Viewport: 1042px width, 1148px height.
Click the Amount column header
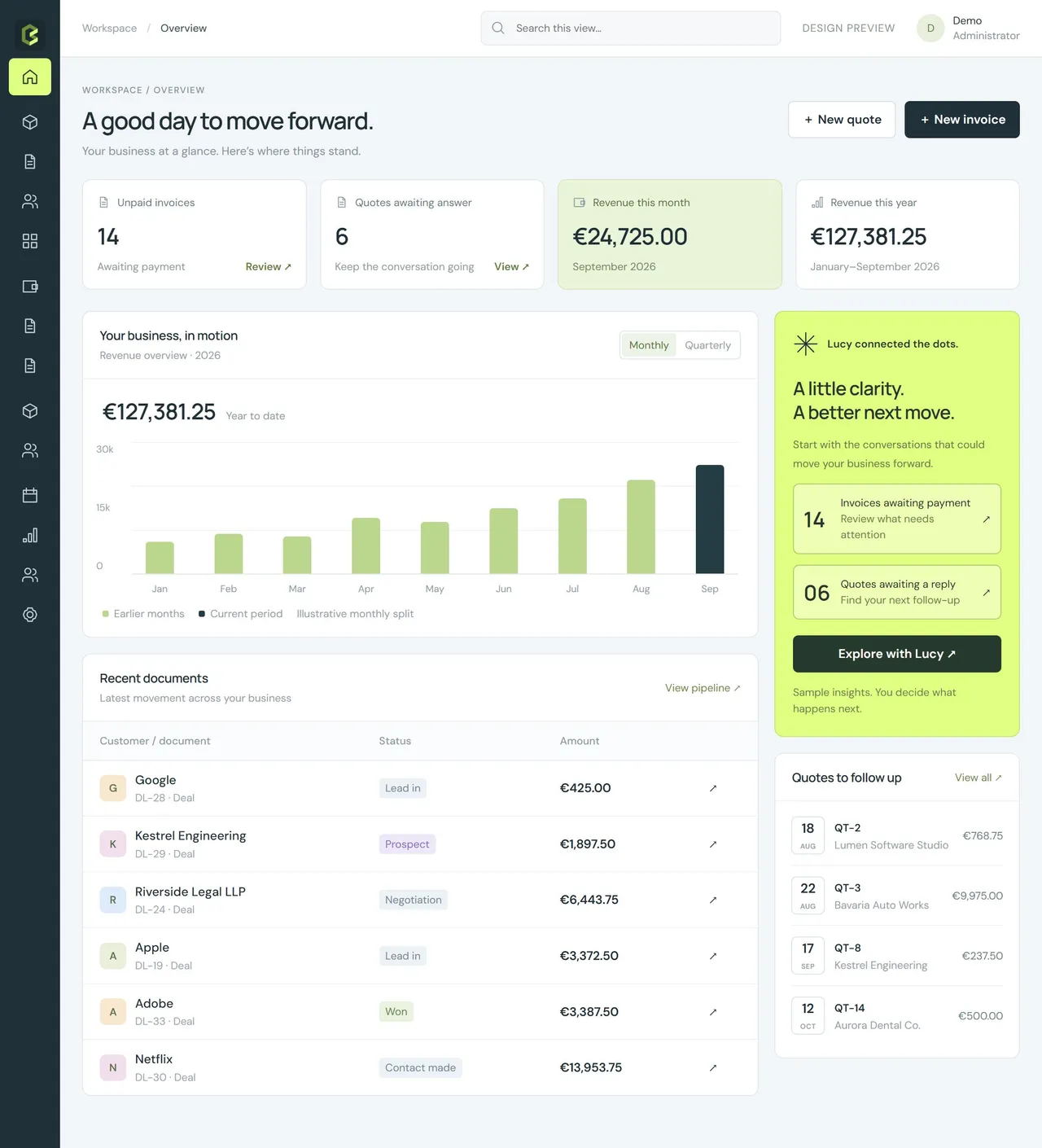click(580, 741)
